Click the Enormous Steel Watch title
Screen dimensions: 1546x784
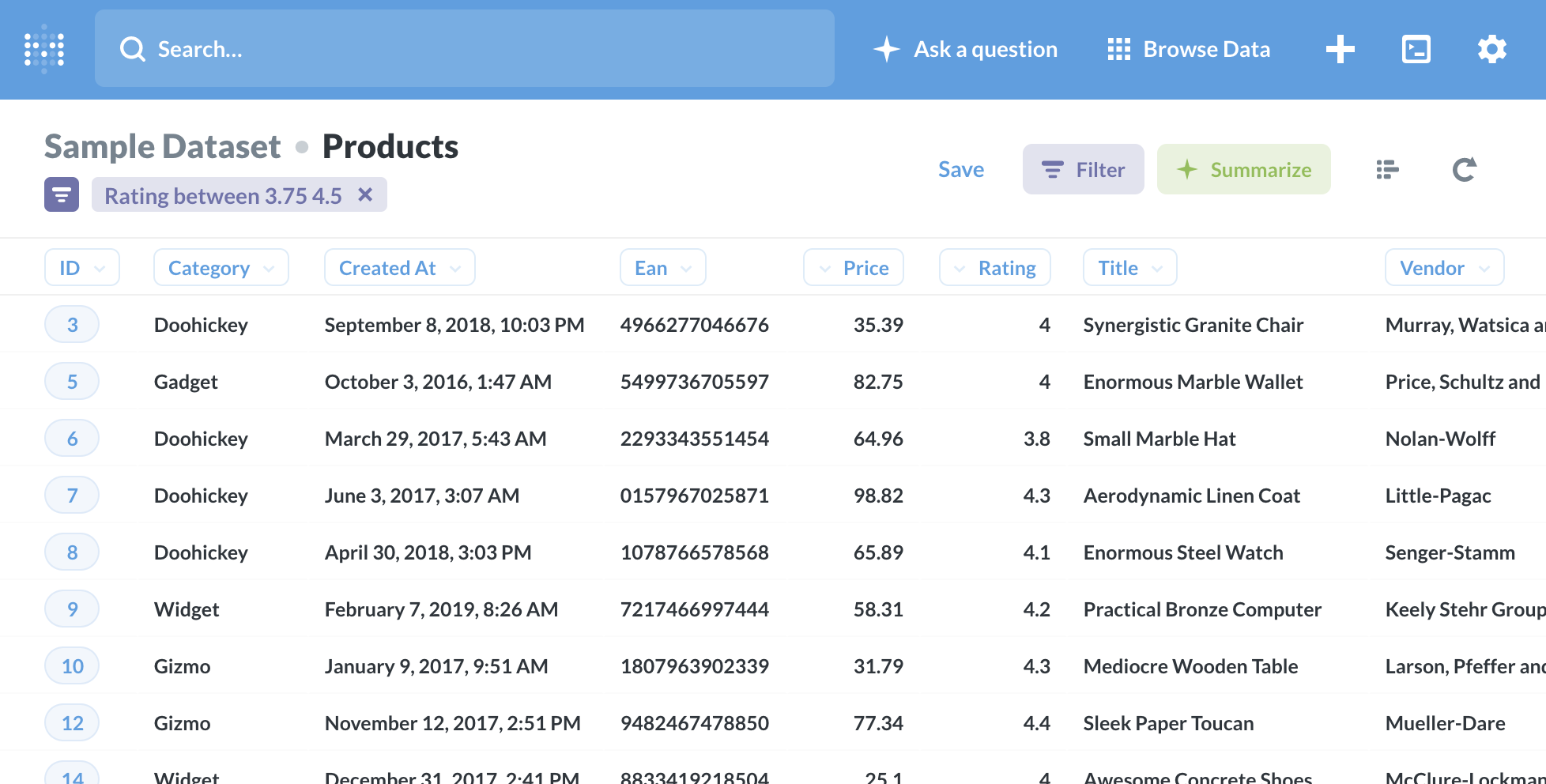pyautogui.click(x=1183, y=552)
